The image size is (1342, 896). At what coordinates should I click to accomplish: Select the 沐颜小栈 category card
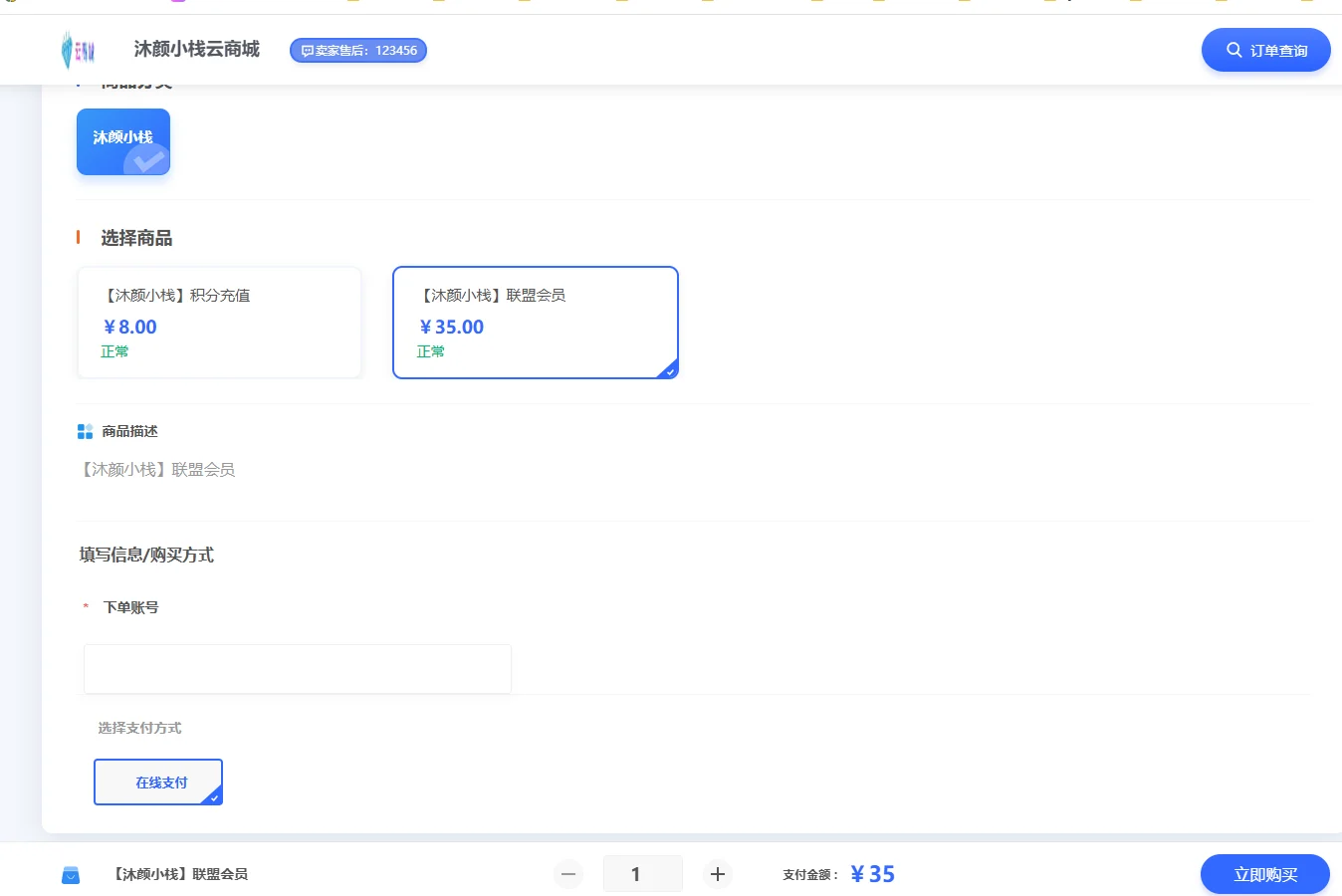[x=123, y=141]
